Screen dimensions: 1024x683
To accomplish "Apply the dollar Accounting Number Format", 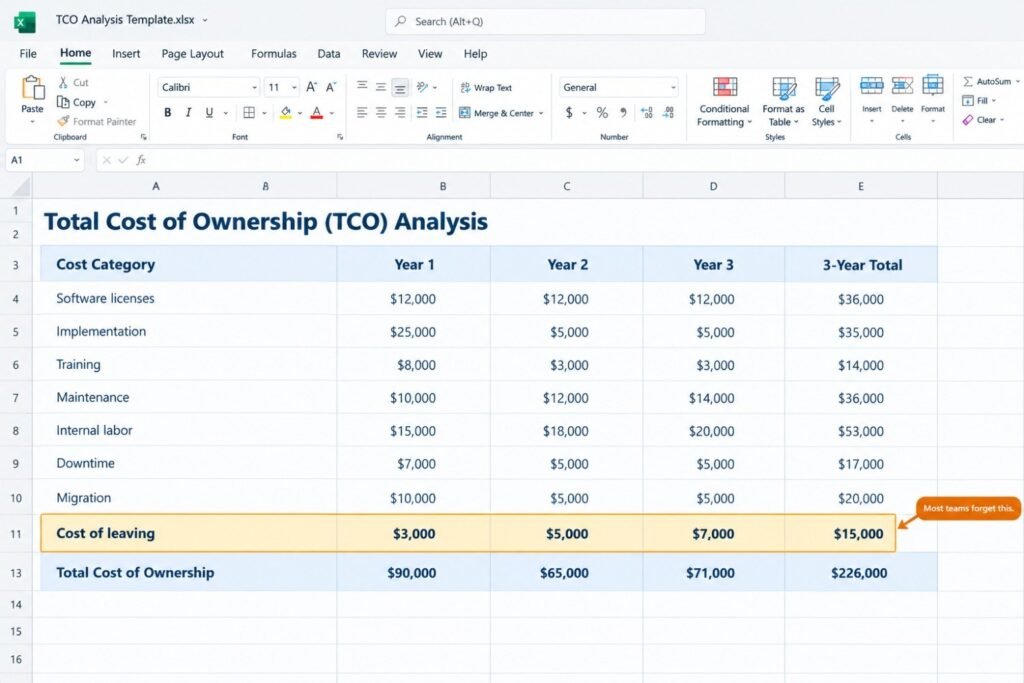I will [x=569, y=112].
